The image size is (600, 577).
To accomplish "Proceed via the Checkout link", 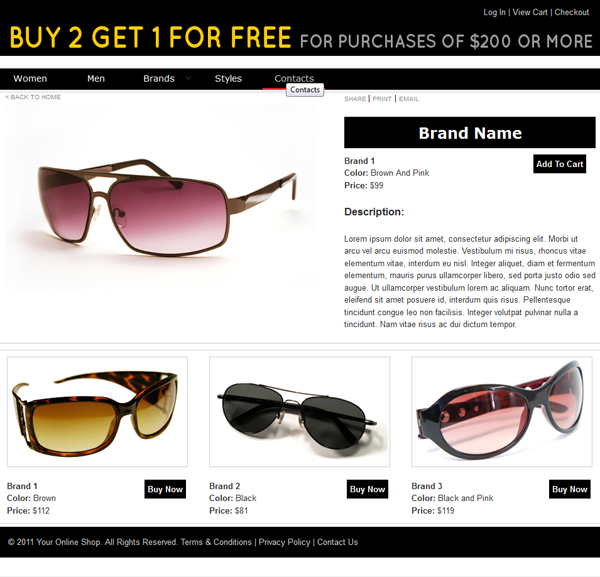I will (x=572, y=12).
